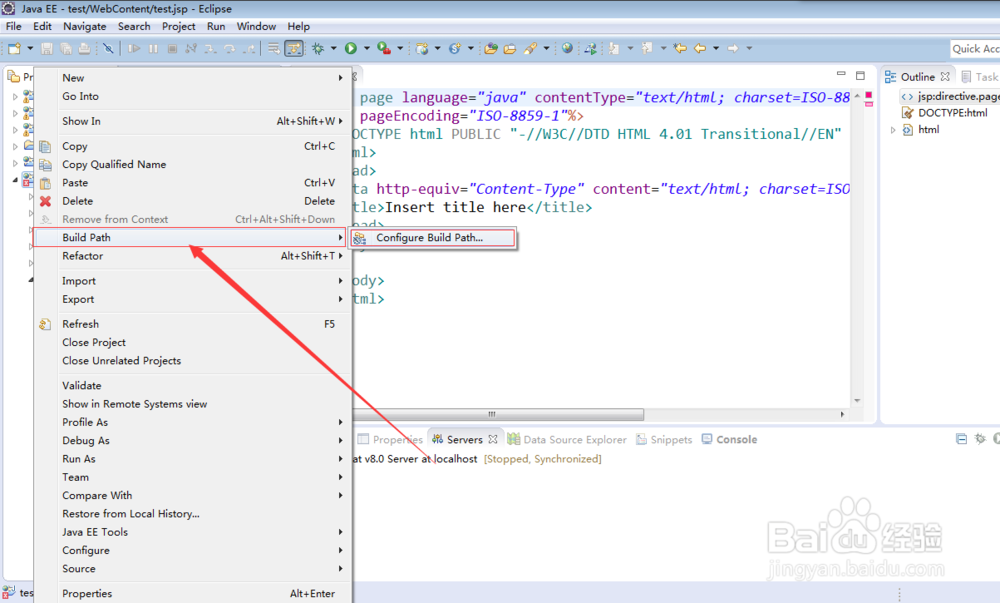Click the Disconnect toolbar icon
Image resolution: width=1000 pixels, height=603 pixels.
[x=191, y=48]
